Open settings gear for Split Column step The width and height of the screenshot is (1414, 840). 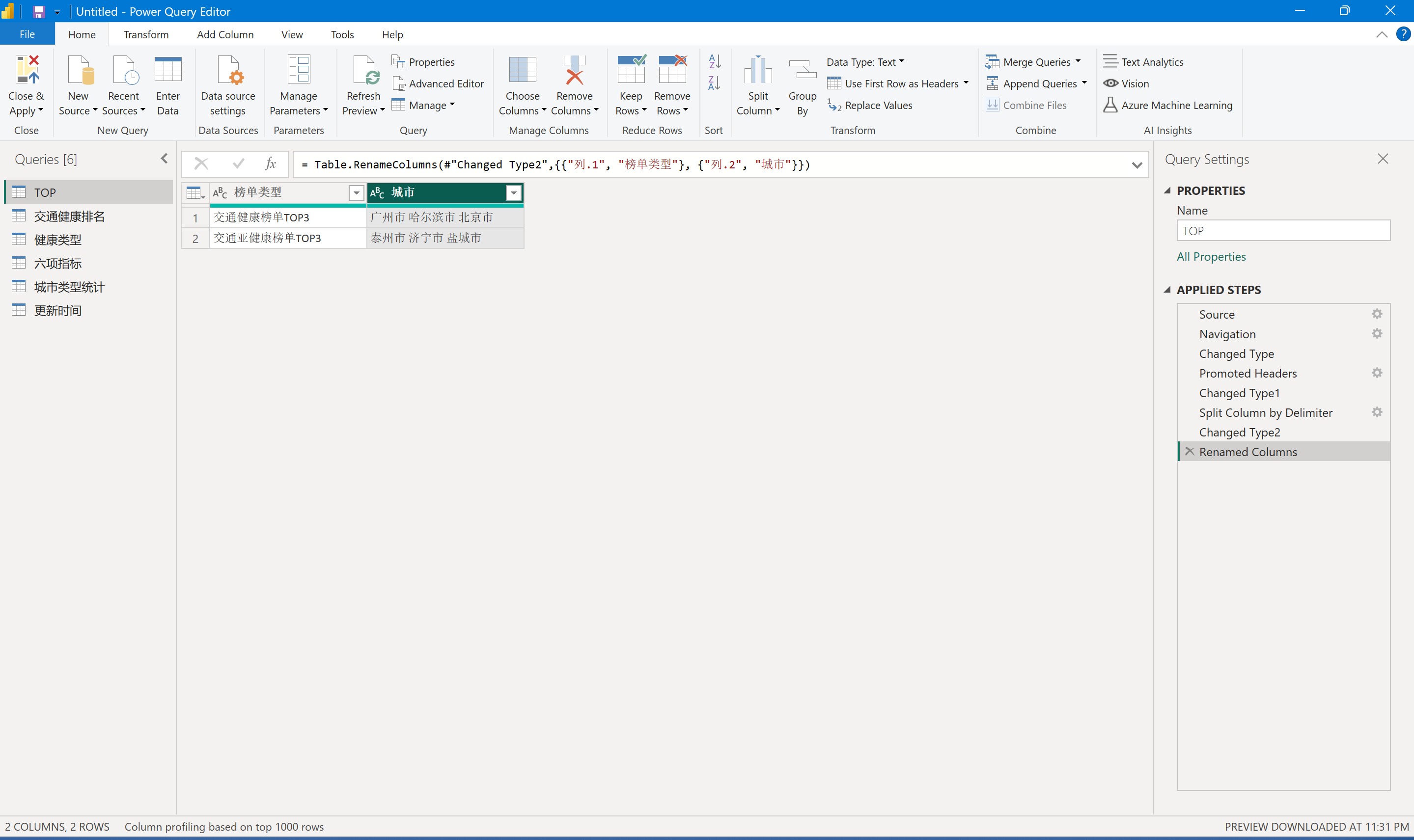(1377, 412)
